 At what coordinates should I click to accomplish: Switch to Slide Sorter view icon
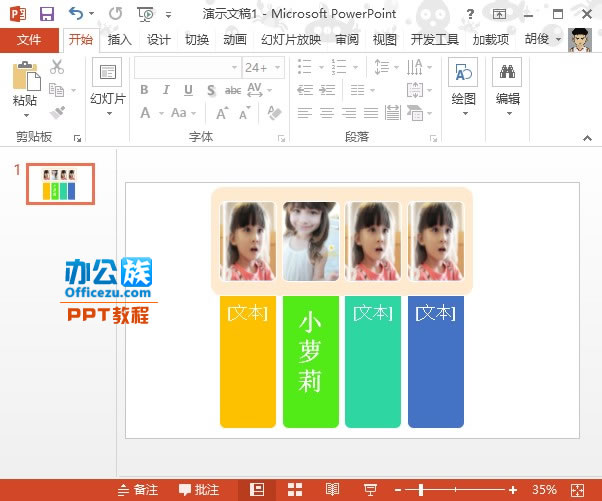tap(295, 489)
